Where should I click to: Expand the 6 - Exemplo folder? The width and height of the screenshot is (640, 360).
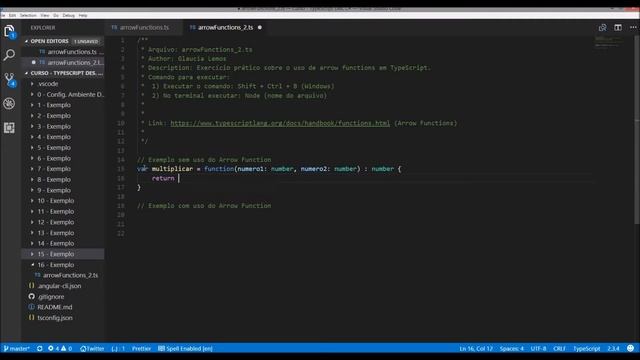click(63, 158)
